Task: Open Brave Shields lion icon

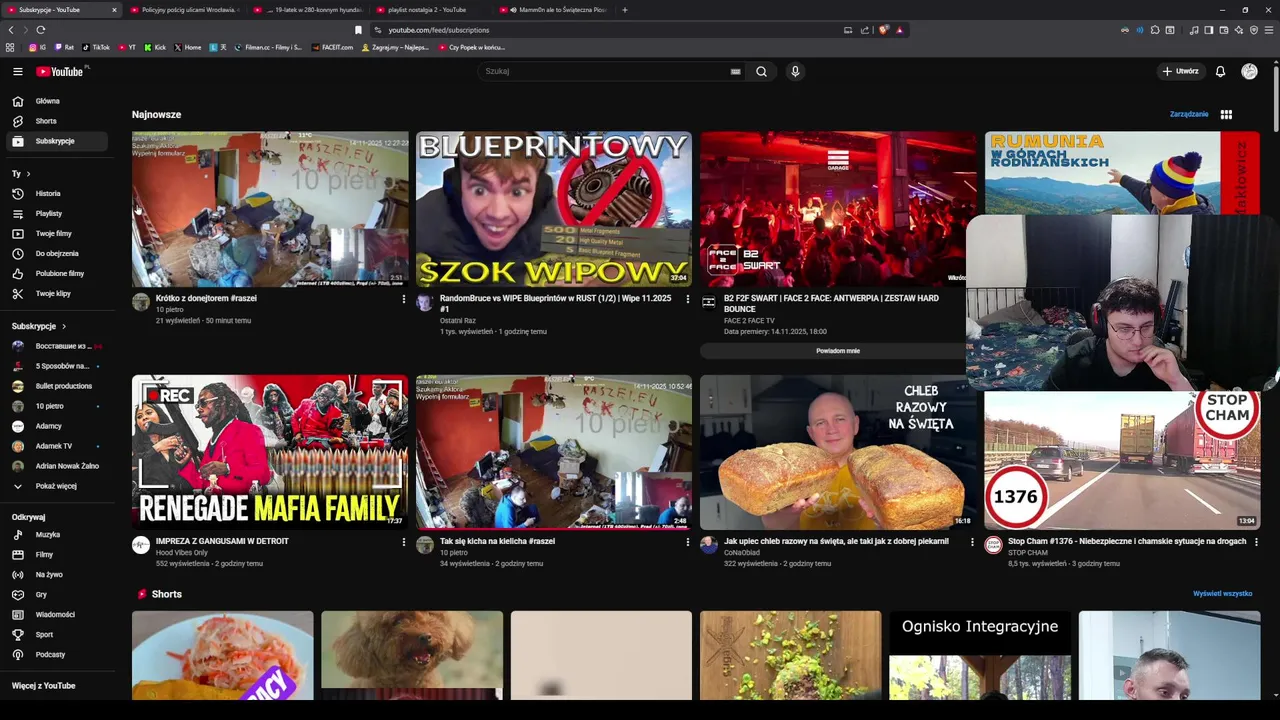Action: point(883,30)
